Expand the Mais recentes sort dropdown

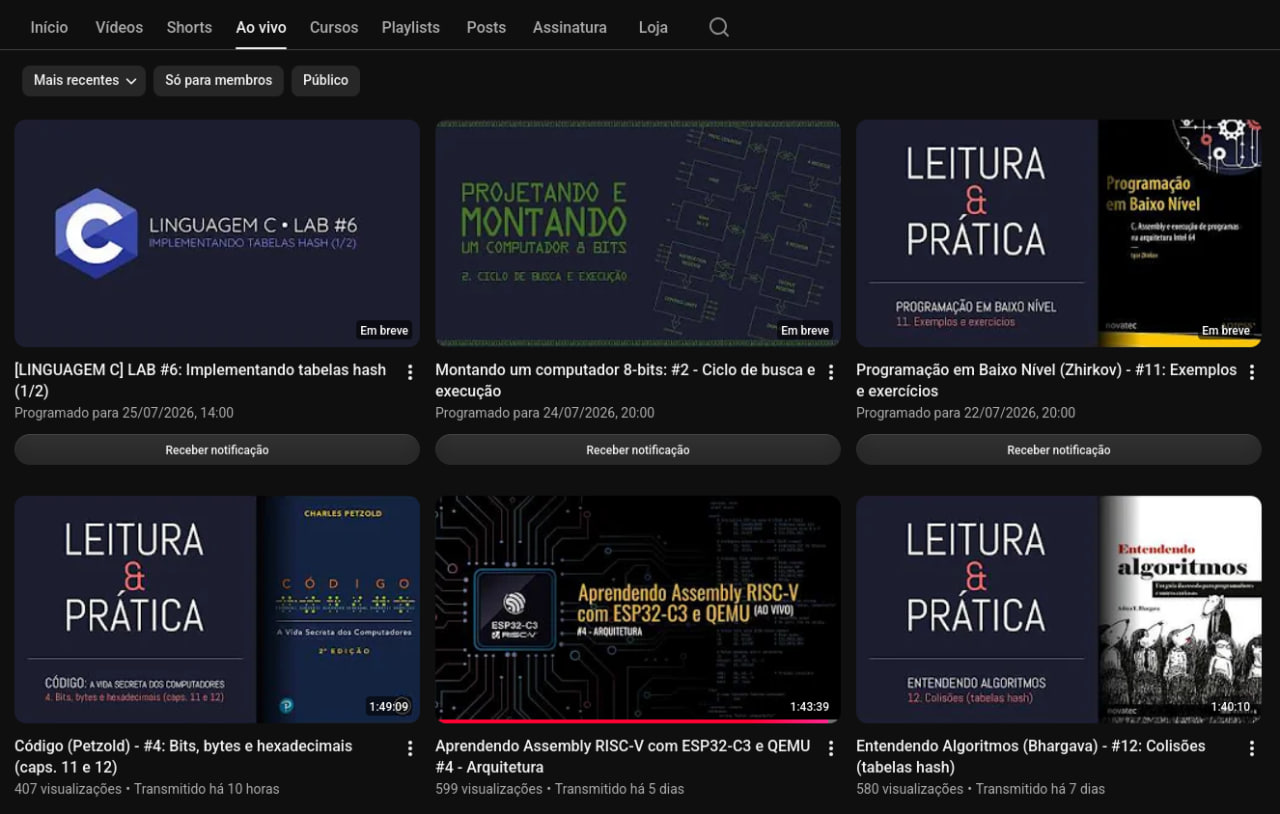(84, 81)
